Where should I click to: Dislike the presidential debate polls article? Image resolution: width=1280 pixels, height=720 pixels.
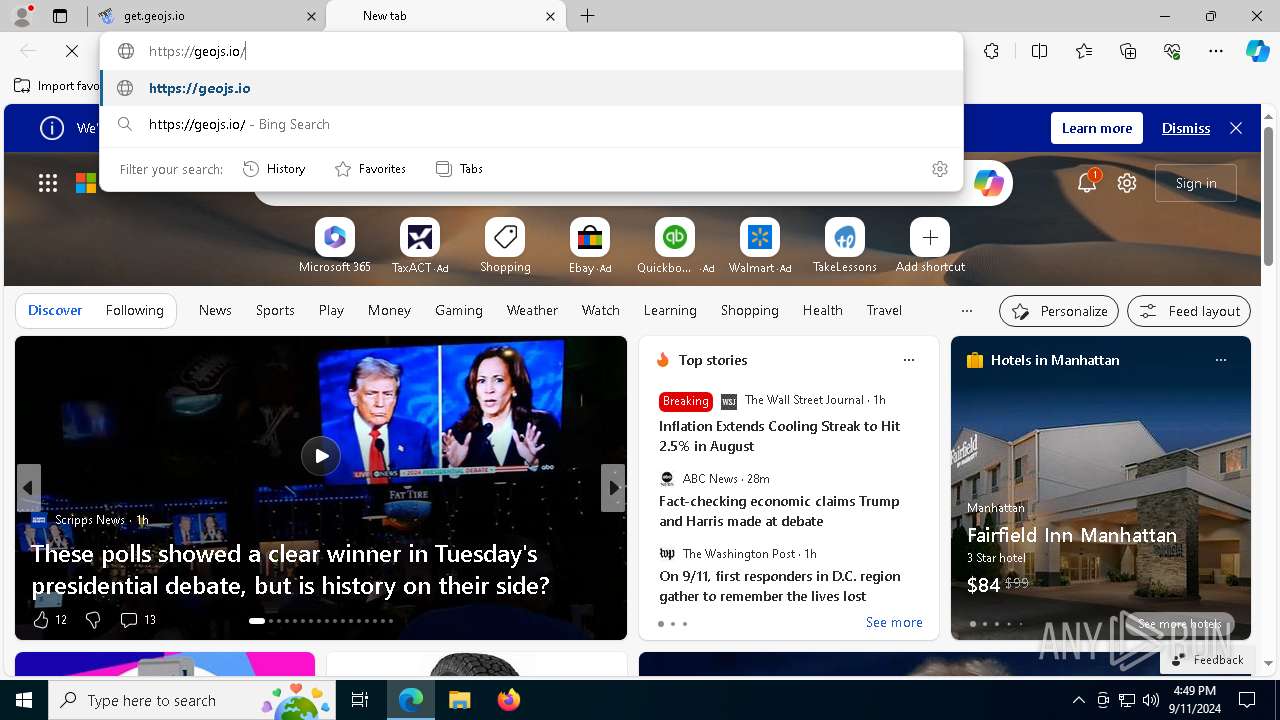pyautogui.click(x=93, y=620)
